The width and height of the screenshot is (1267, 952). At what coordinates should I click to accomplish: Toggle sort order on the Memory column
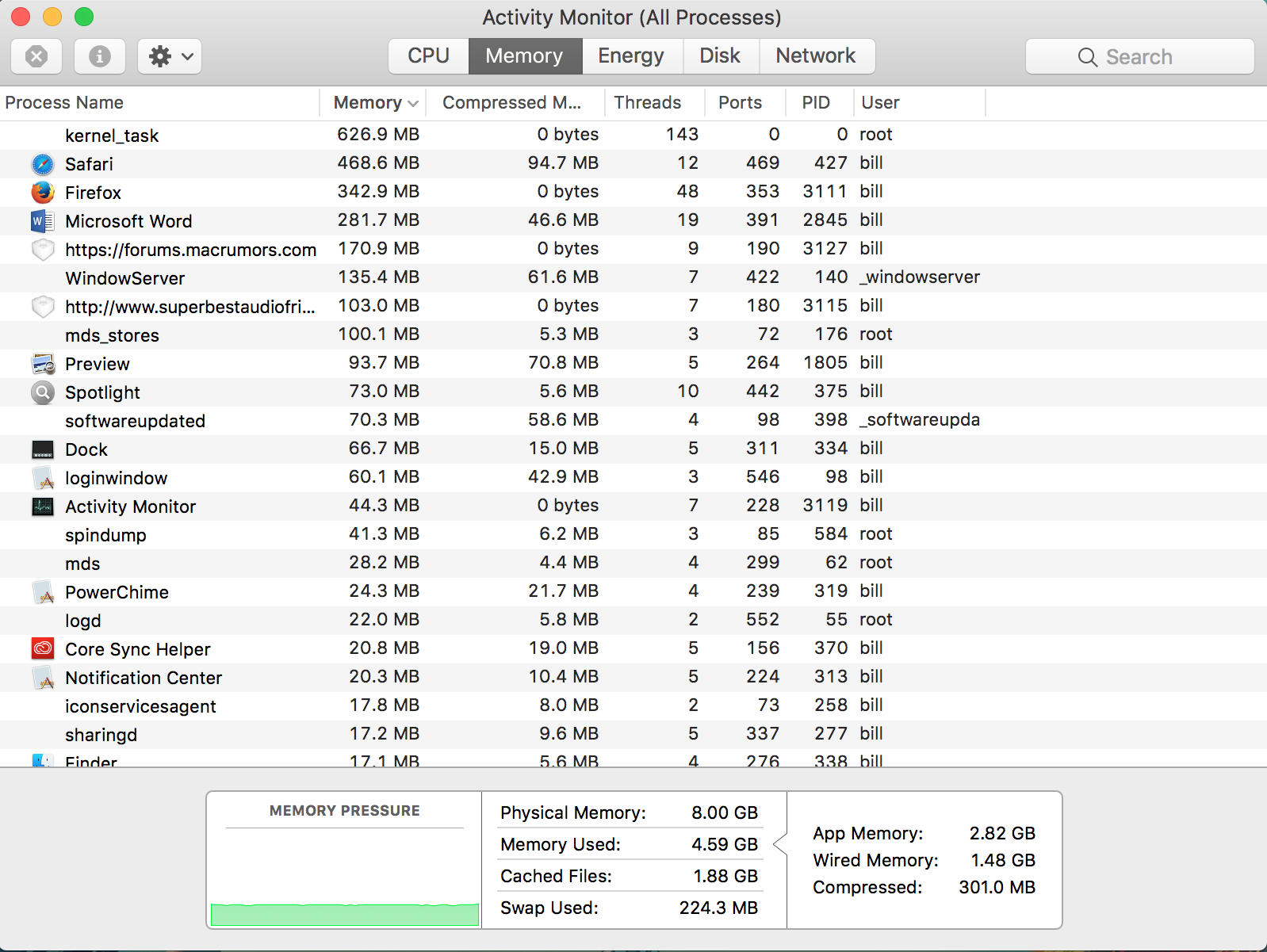[x=373, y=103]
